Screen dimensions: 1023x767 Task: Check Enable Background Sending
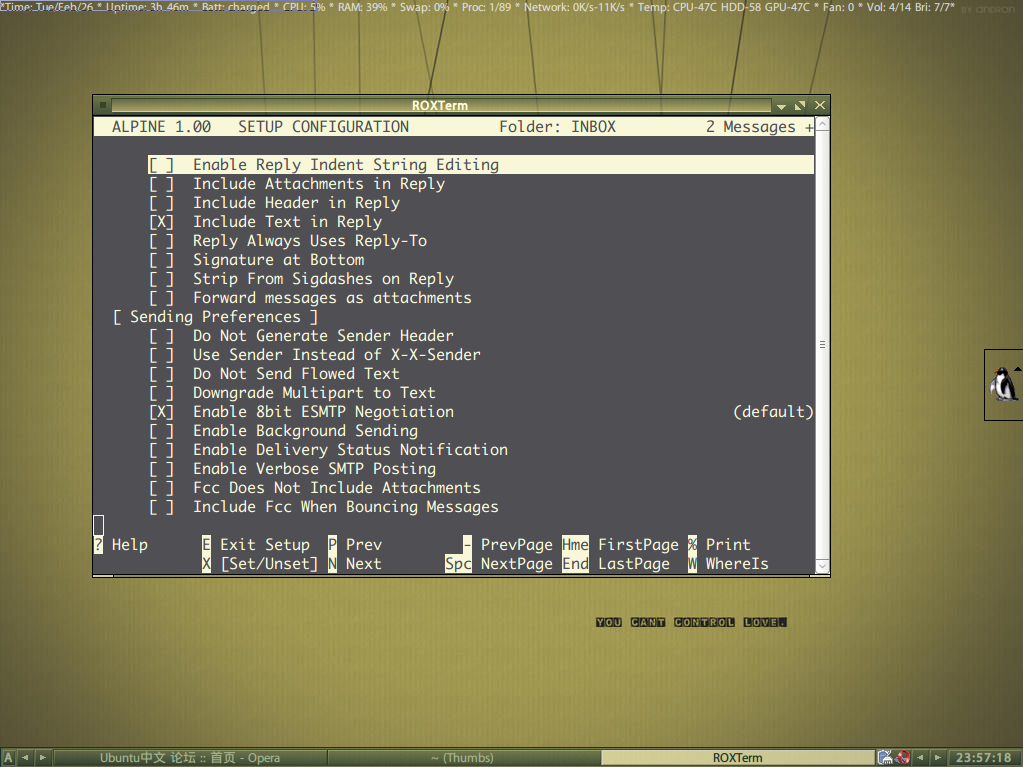click(161, 430)
